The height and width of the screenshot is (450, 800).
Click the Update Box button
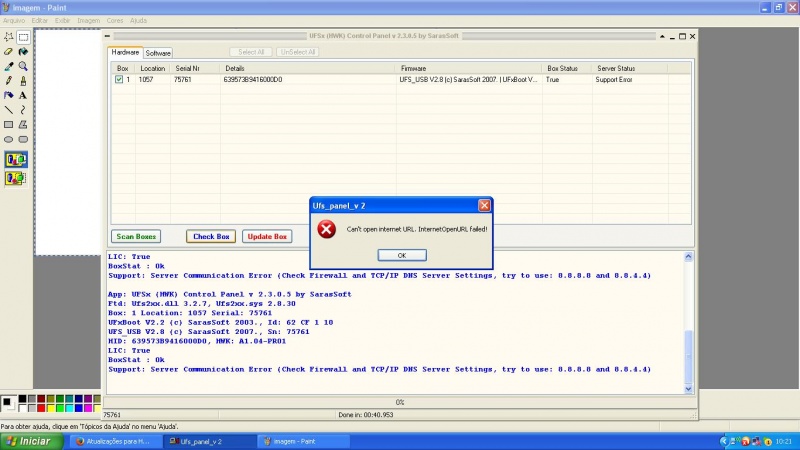(267, 236)
